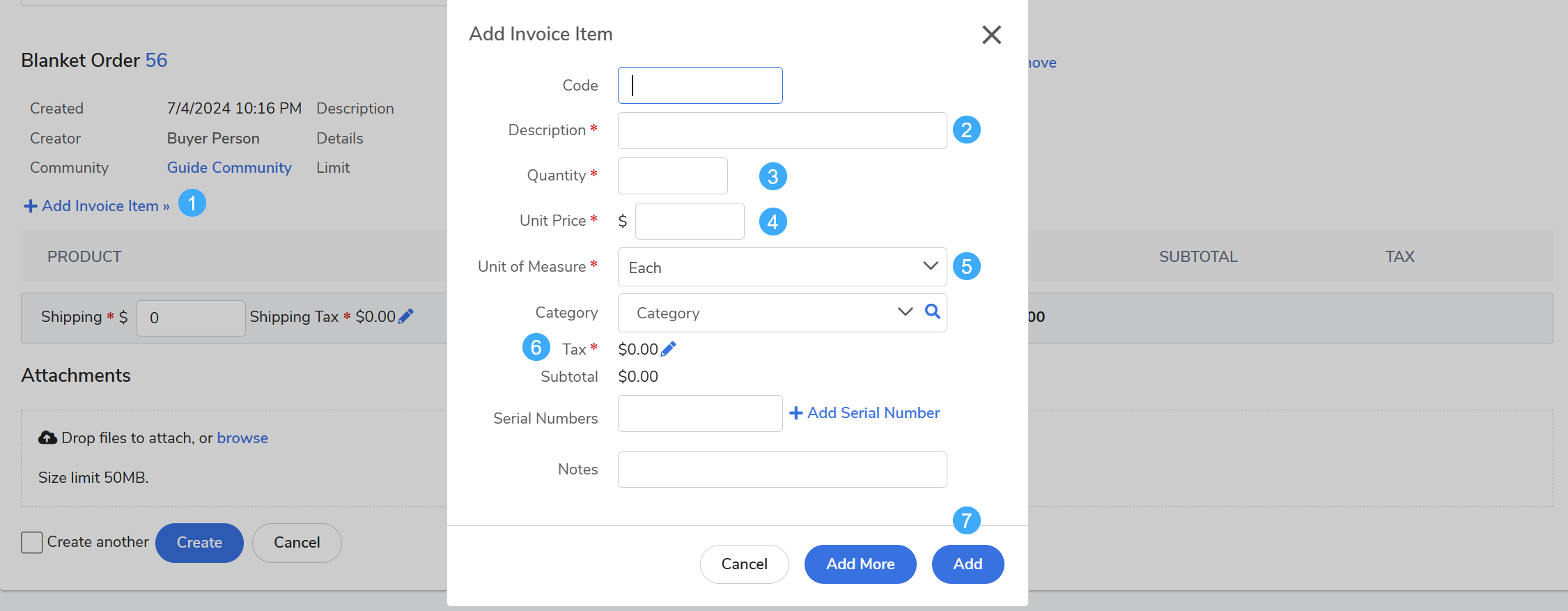The height and width of the screenshot is (611, 1568).
Task: Close the Add Invoice Item dialog
Action: (991, 35)
